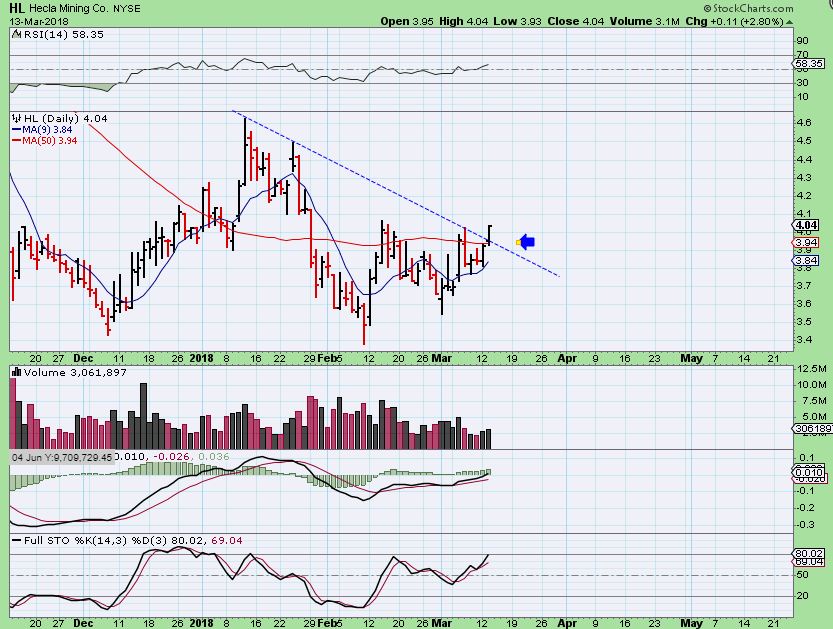Click the '04 Jun Y:9,709,729.45' tooltip
The height and width of the screenshot is (629, 833).
click(62, 457)
